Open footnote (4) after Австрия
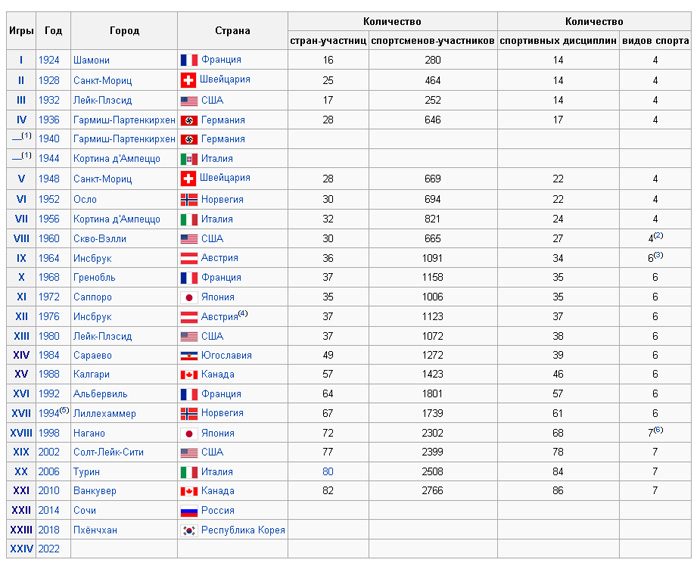The width and height of the screenshot is (700, 569). [x=243, y=313]
